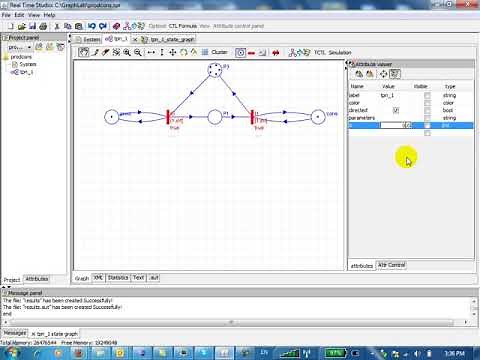Click the Open file folder icon
The height and width of the screenshot is (360, 480).
click(22, 26)
